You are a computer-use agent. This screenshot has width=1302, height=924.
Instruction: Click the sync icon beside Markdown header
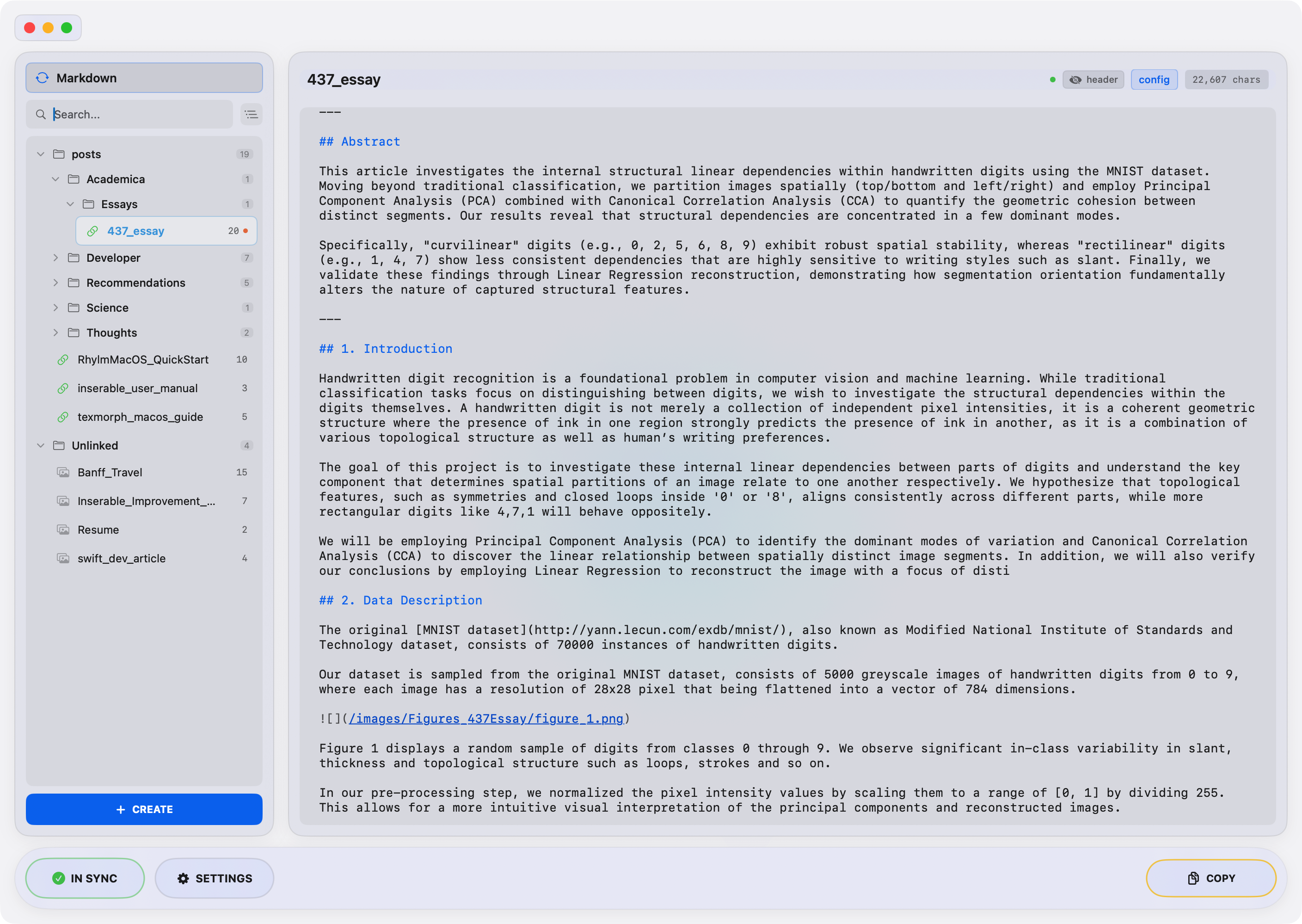click(x=42, y=77)
